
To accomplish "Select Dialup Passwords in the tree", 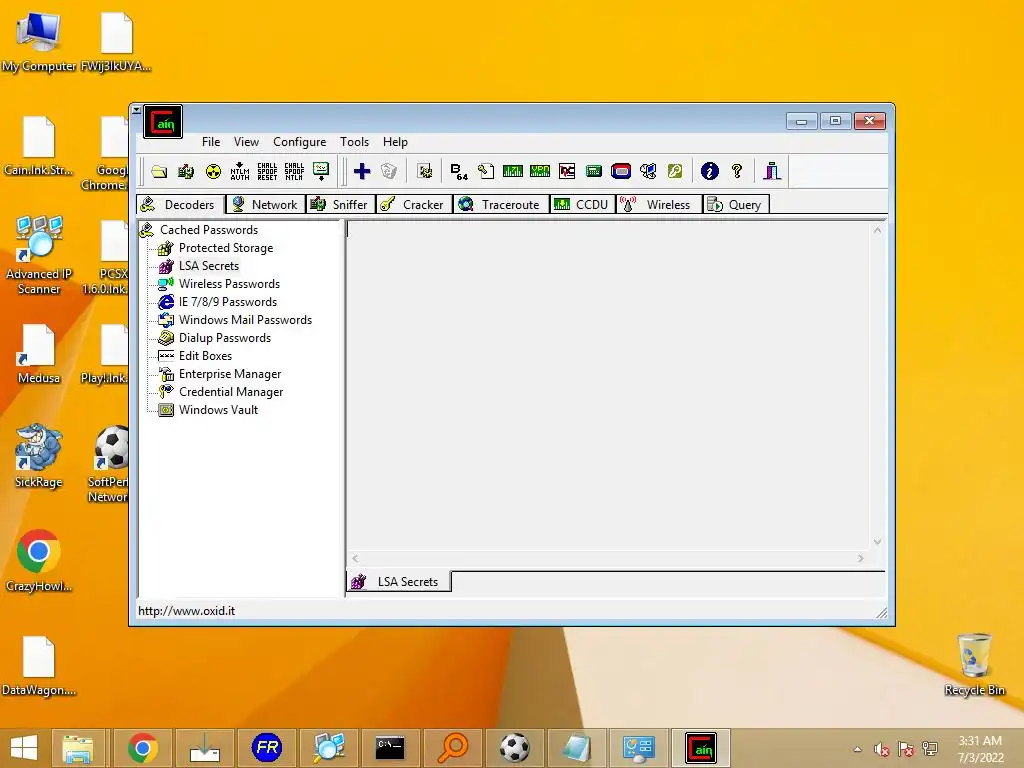I will point(225,338).
